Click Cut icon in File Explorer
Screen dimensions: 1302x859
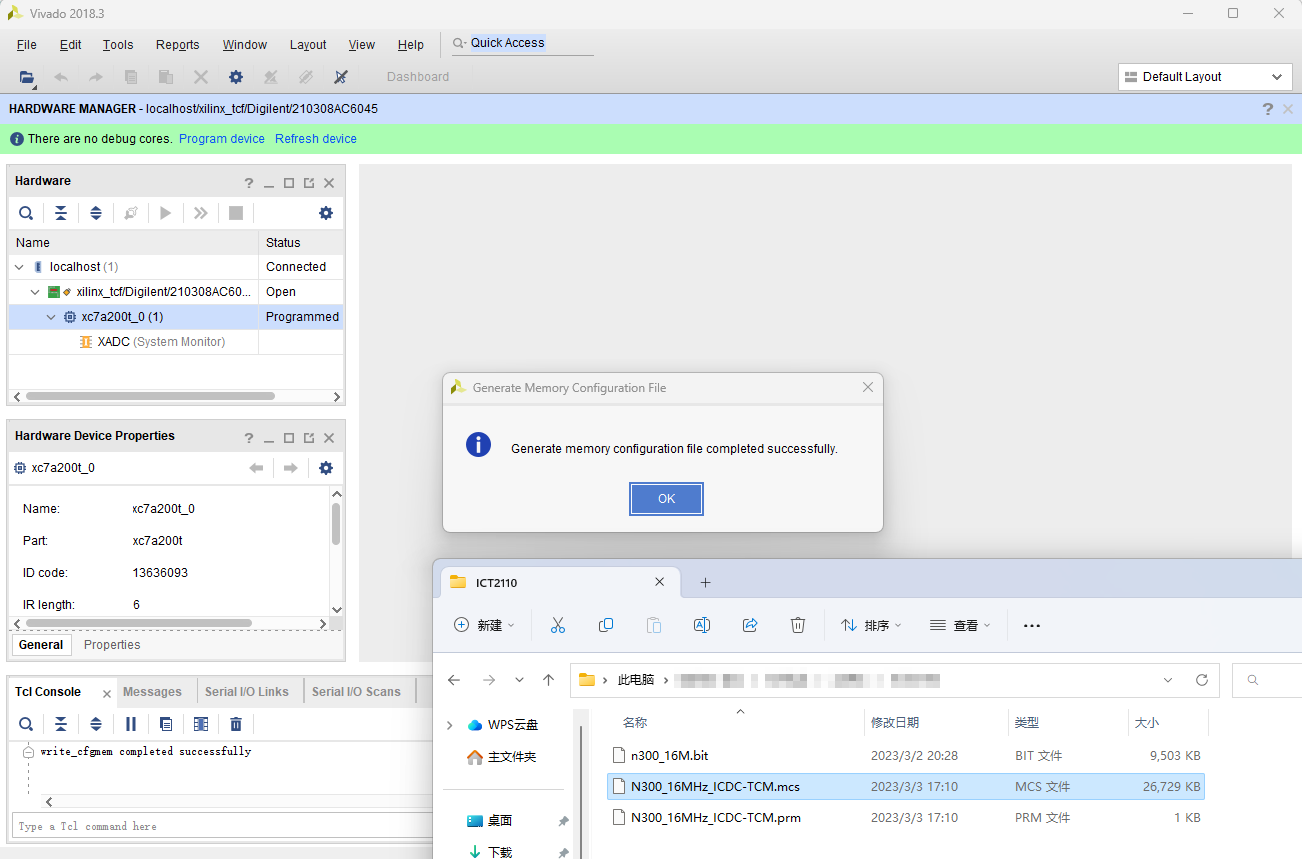(558, 625)
